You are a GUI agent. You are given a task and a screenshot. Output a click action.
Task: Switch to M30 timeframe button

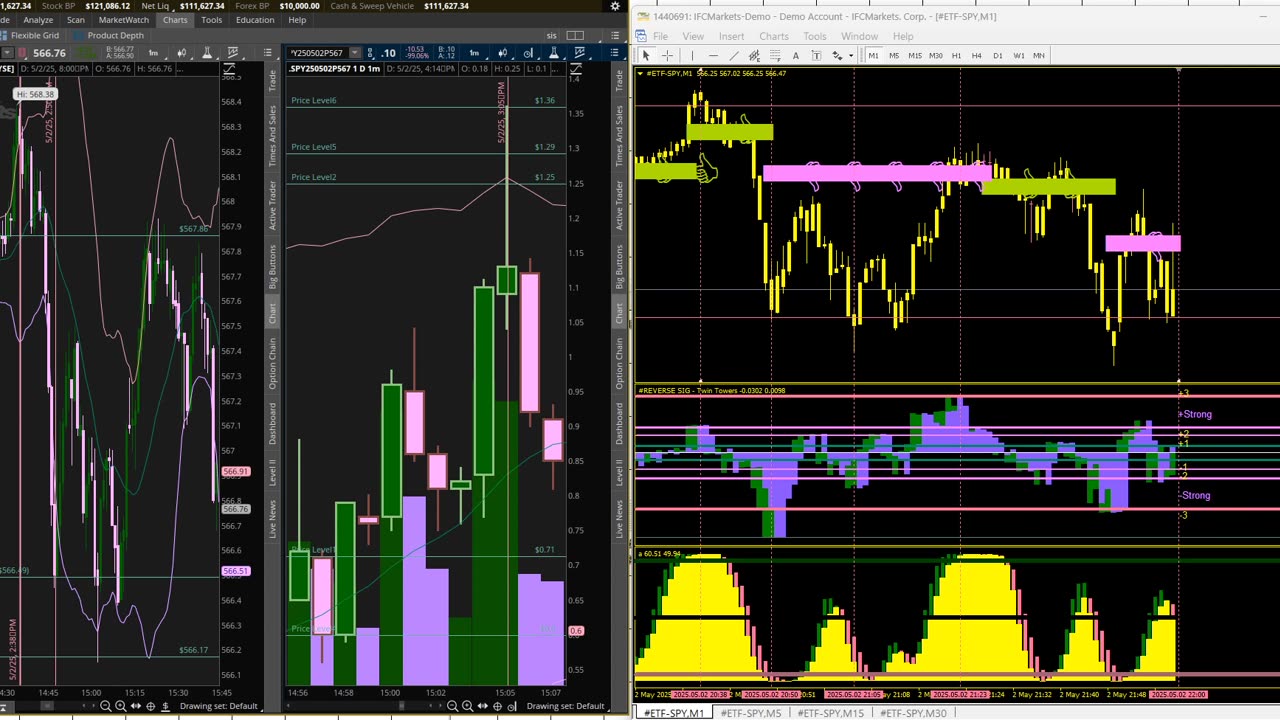[x=936, y=55]
